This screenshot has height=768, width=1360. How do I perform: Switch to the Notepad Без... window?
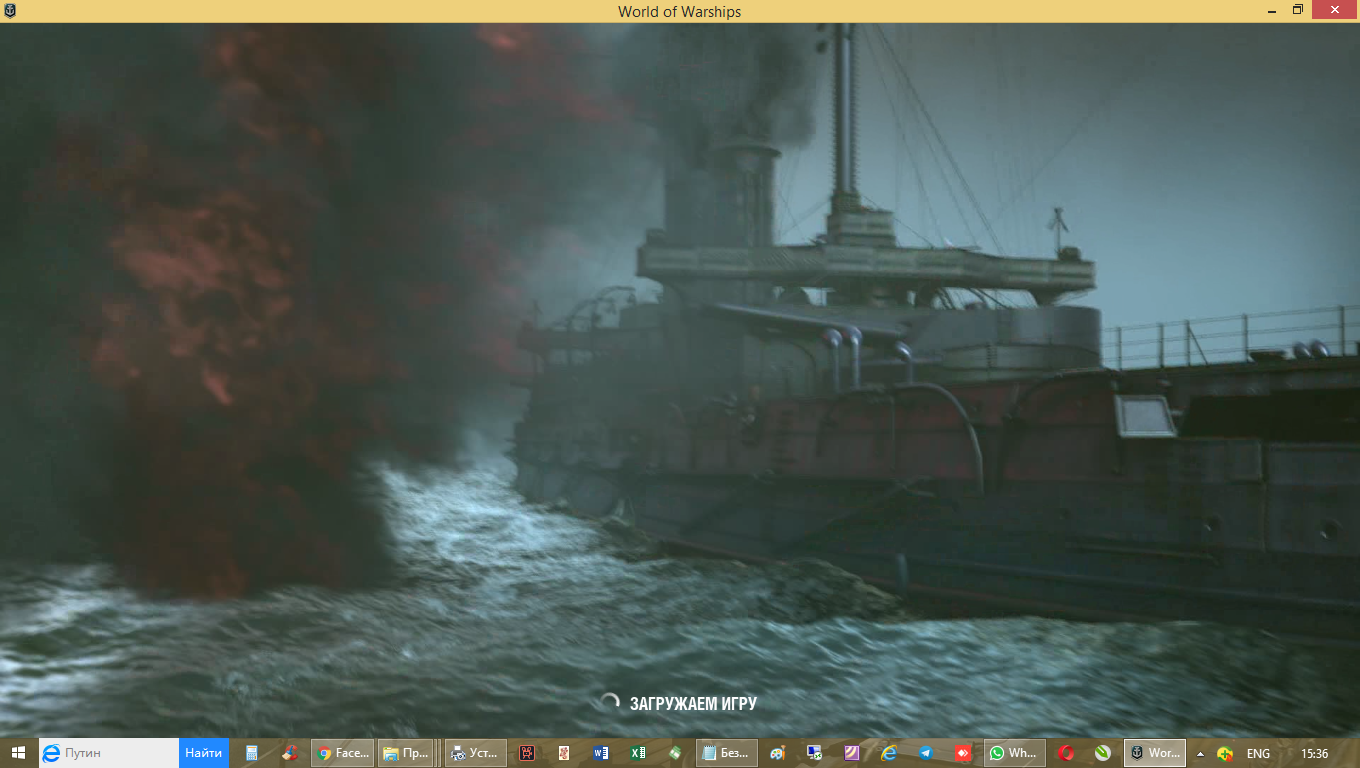727,753
